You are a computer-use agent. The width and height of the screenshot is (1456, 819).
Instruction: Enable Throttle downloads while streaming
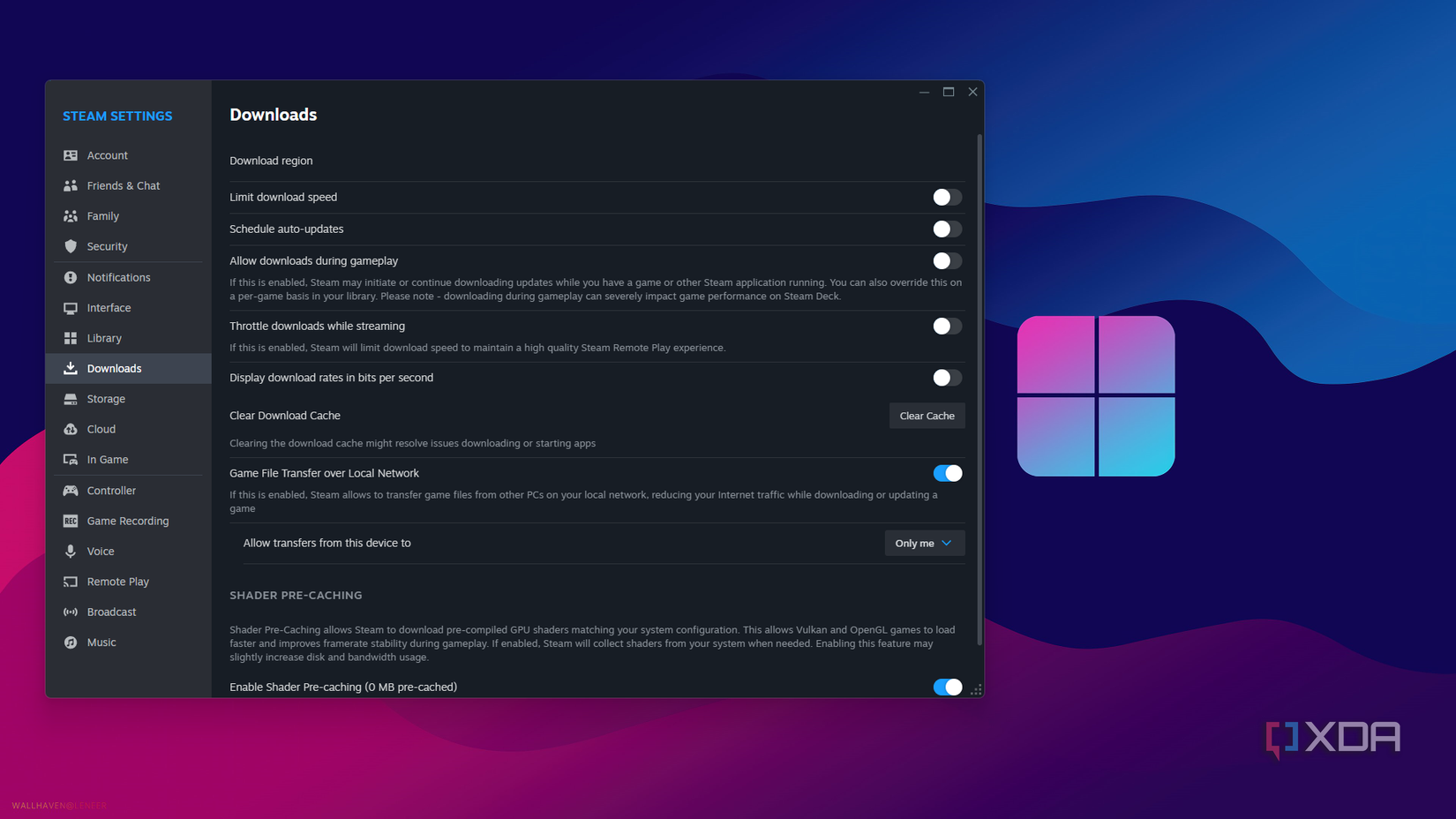948,326
